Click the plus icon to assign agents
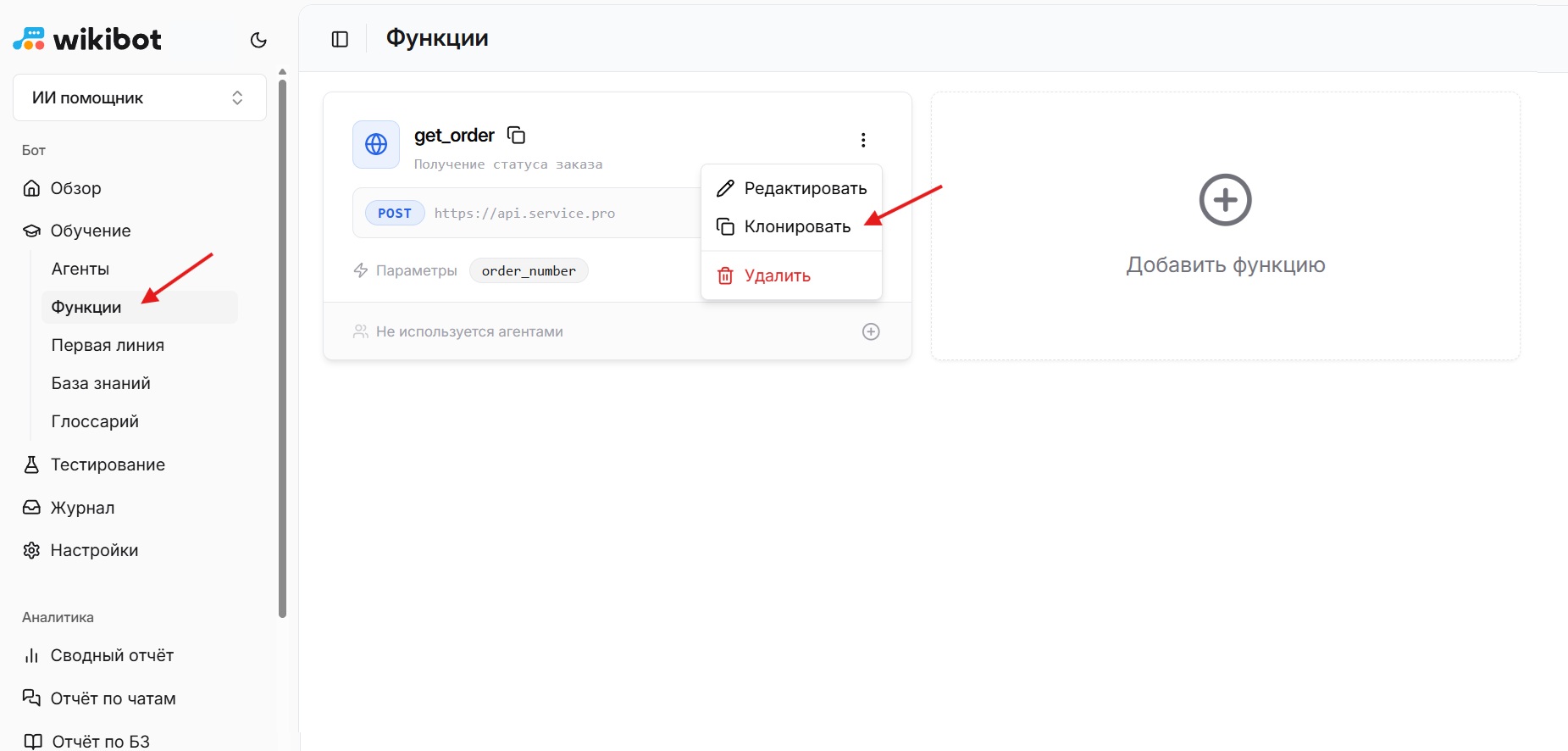Image resolution: width=1568 pixels, height=751 pixels. click(870, 331)
